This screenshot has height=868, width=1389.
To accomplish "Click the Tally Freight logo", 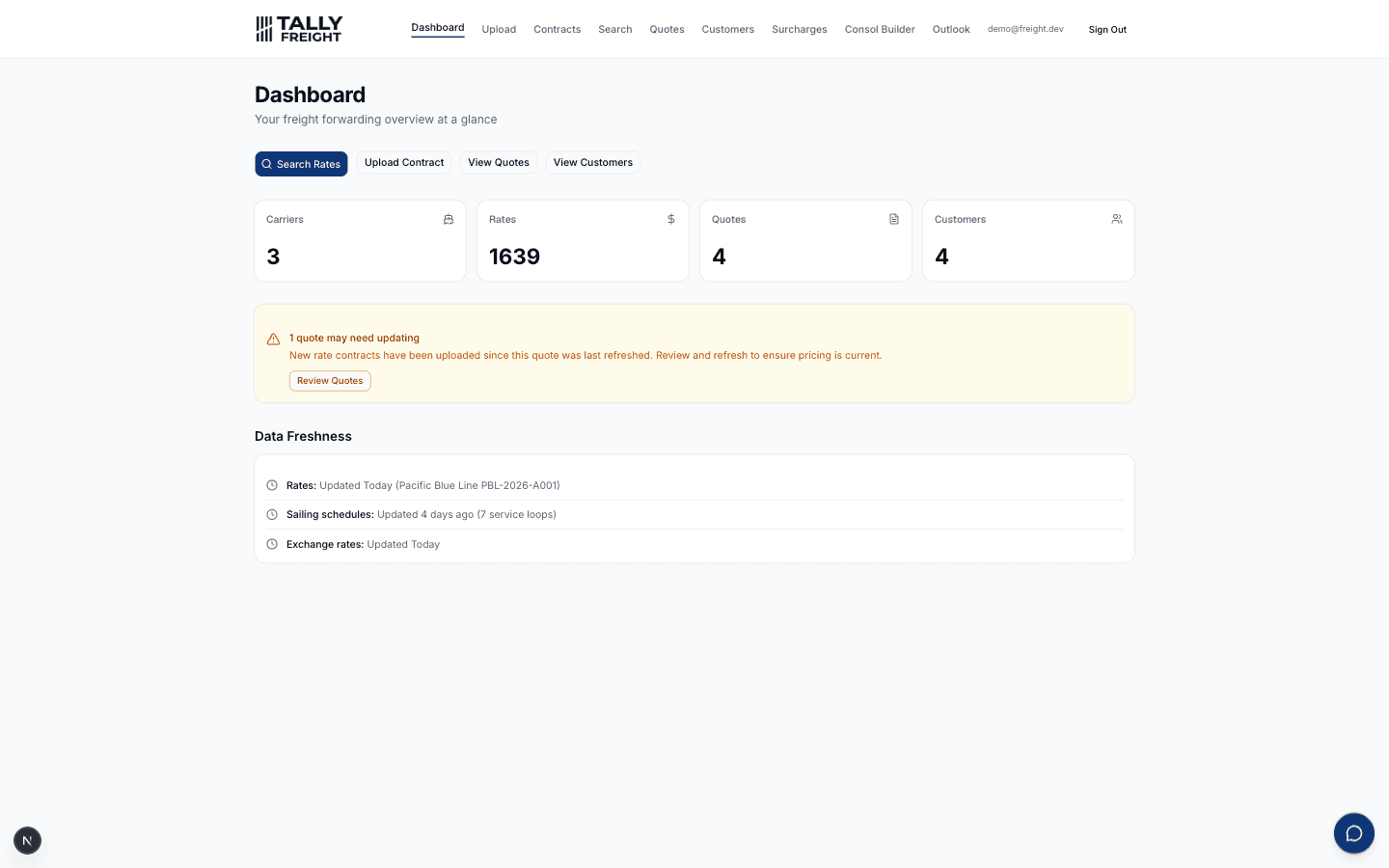I will (x=299, y=29).
